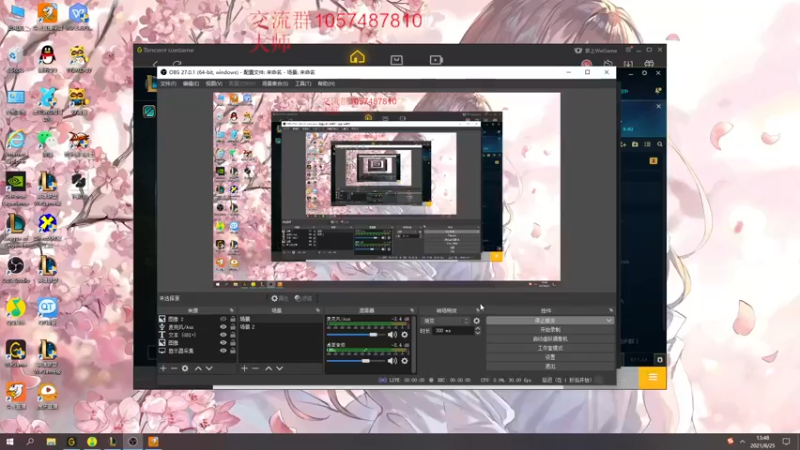Open OBS 设置 settings button
The image size is (800, 450).
(550, 357)
